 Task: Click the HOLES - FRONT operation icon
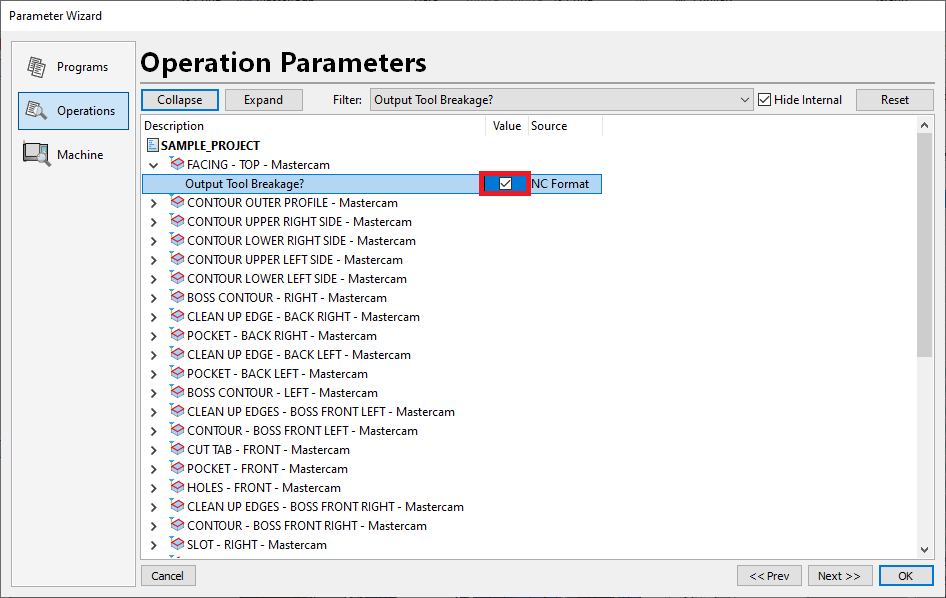tap(177, 487)
